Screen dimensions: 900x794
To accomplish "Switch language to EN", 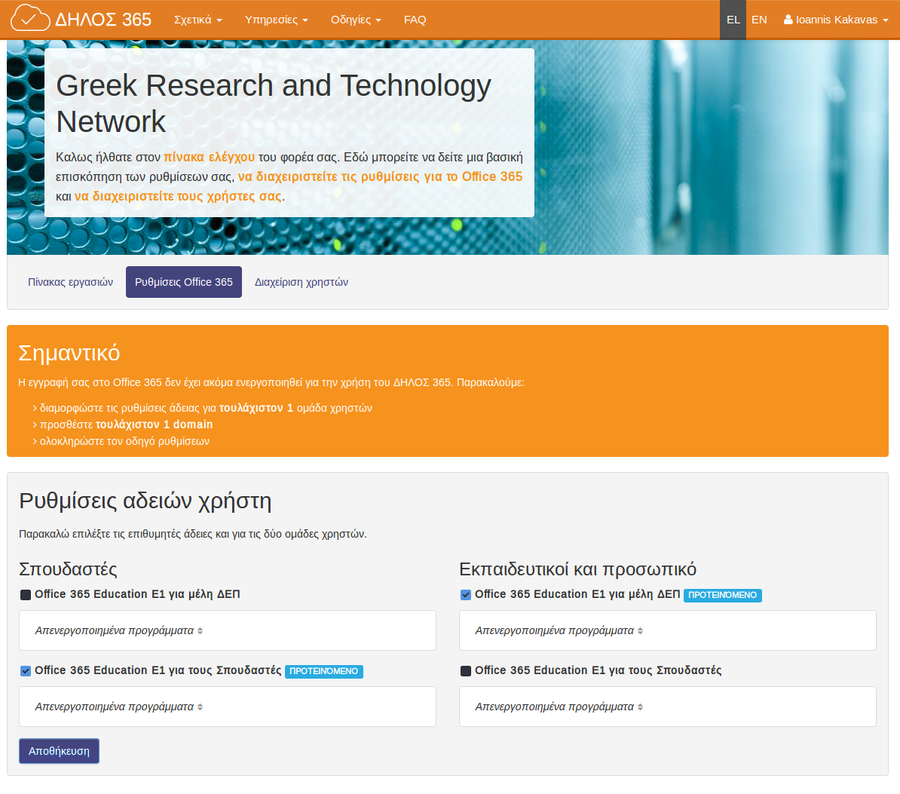I will (x=759, y=20).
